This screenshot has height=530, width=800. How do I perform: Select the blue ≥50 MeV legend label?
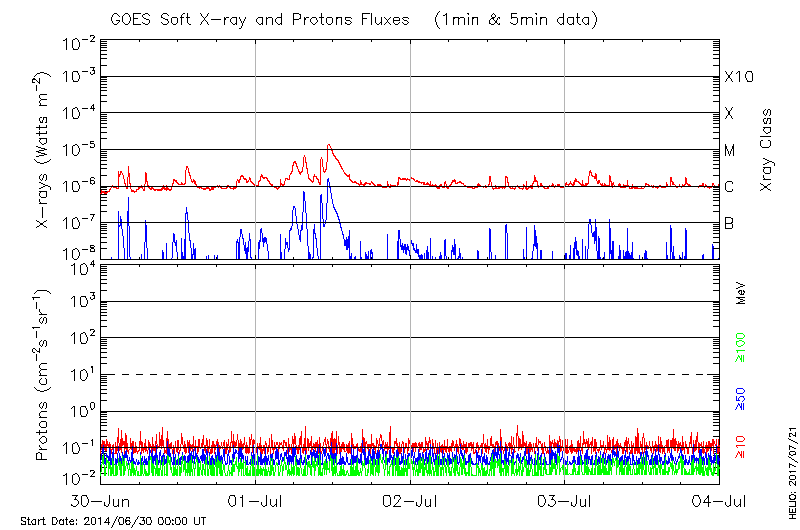point(741,399)
